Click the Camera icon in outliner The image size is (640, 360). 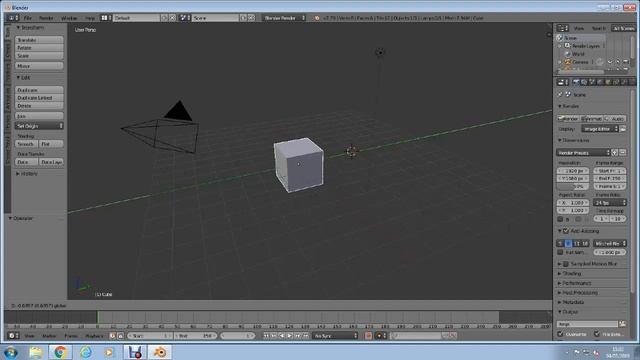click(x=567, y=62)
